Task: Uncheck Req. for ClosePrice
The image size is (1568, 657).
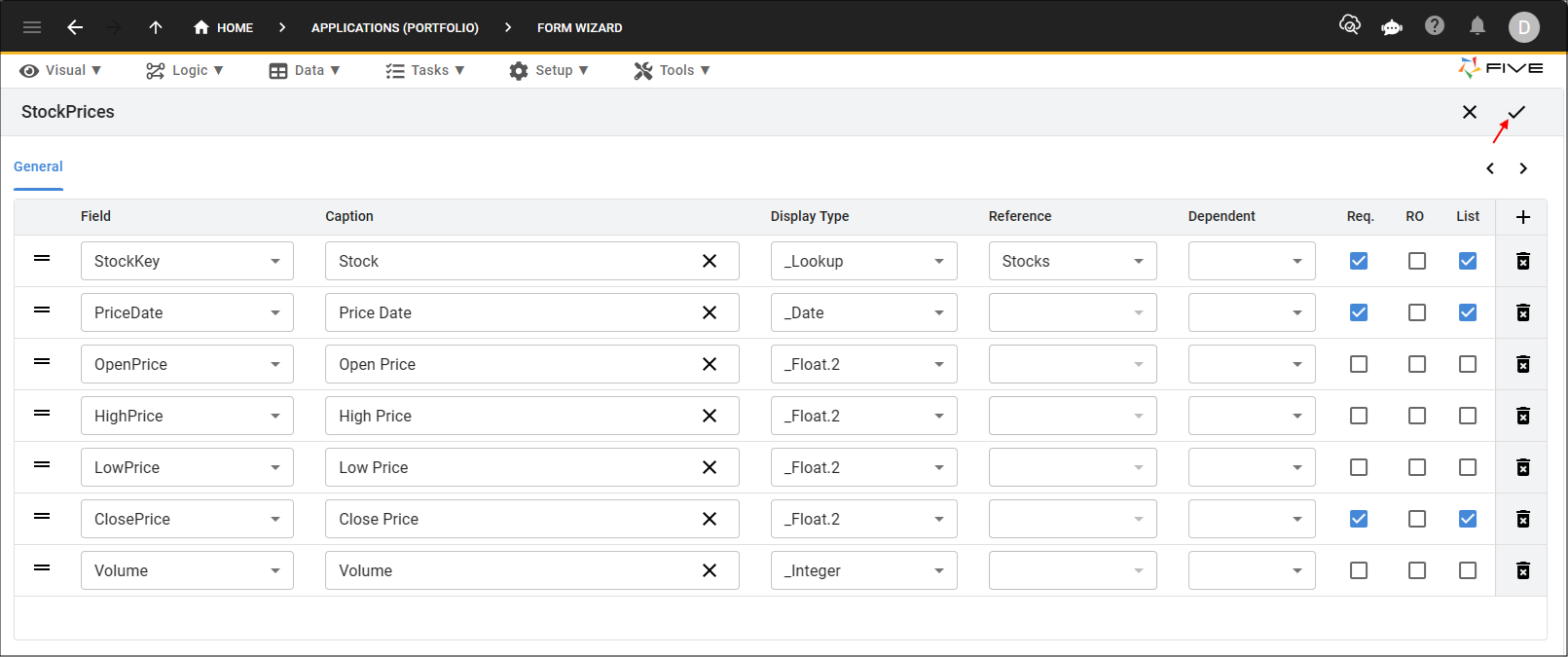Action: tap(1359, 519)
